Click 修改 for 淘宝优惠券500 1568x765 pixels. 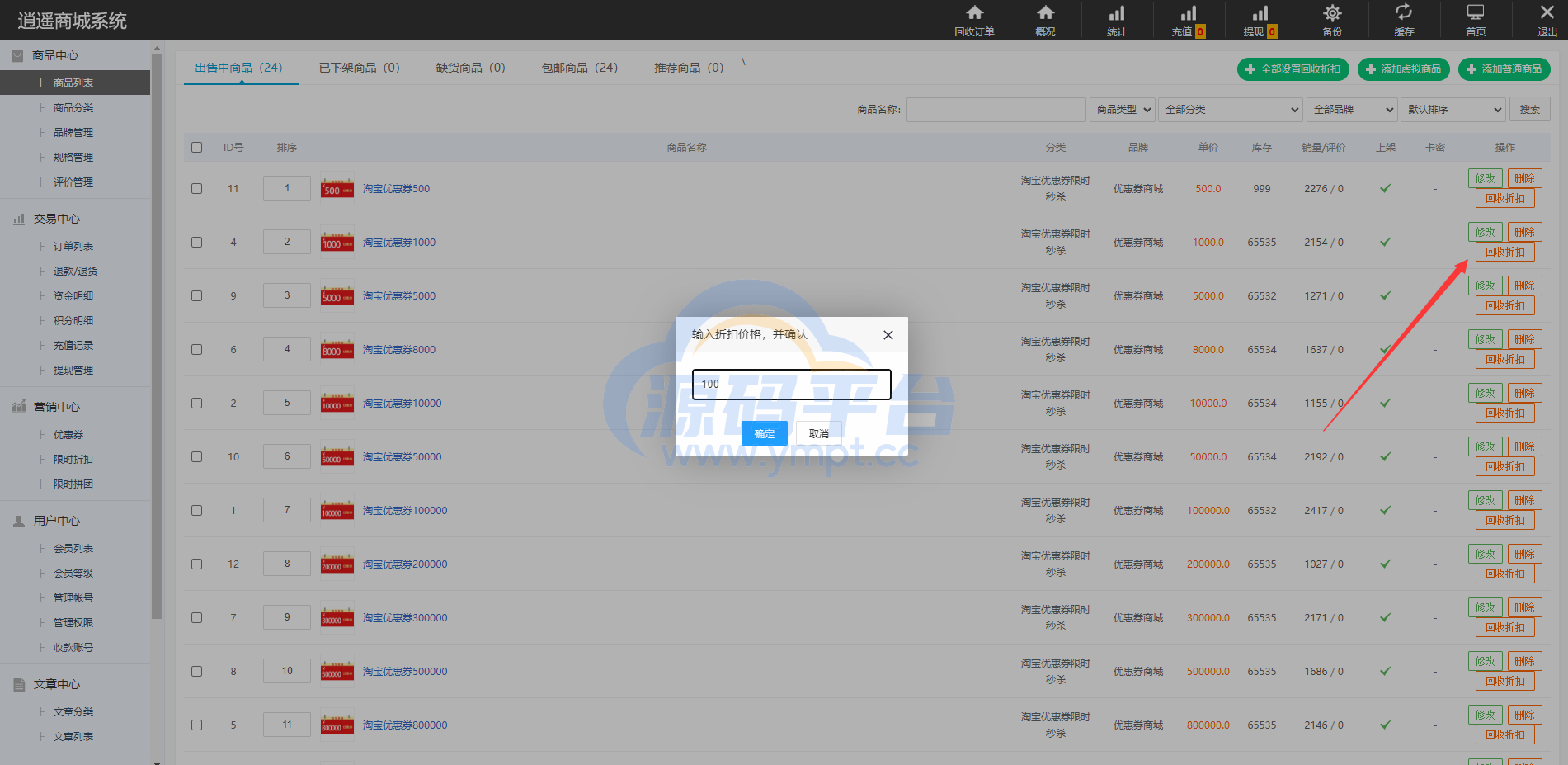(x=1485, y=178)
